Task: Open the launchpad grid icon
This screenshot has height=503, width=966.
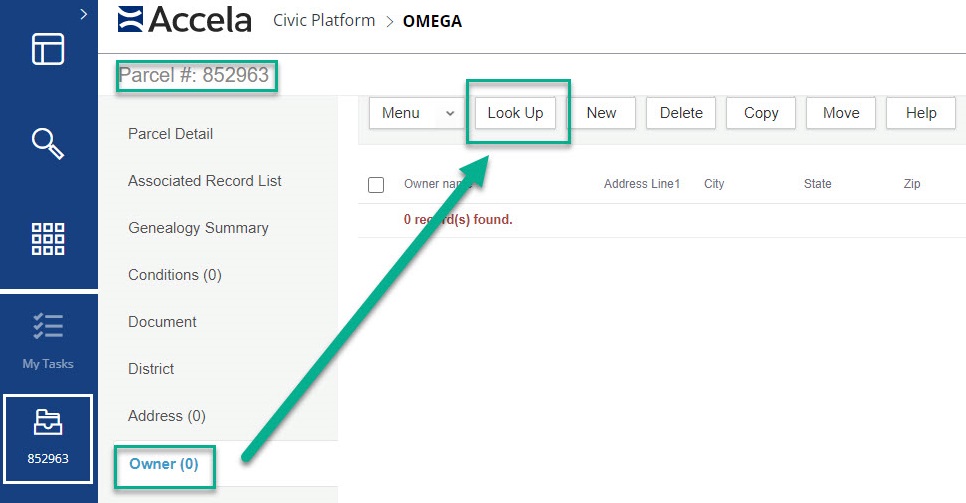Action: [48, 240]
